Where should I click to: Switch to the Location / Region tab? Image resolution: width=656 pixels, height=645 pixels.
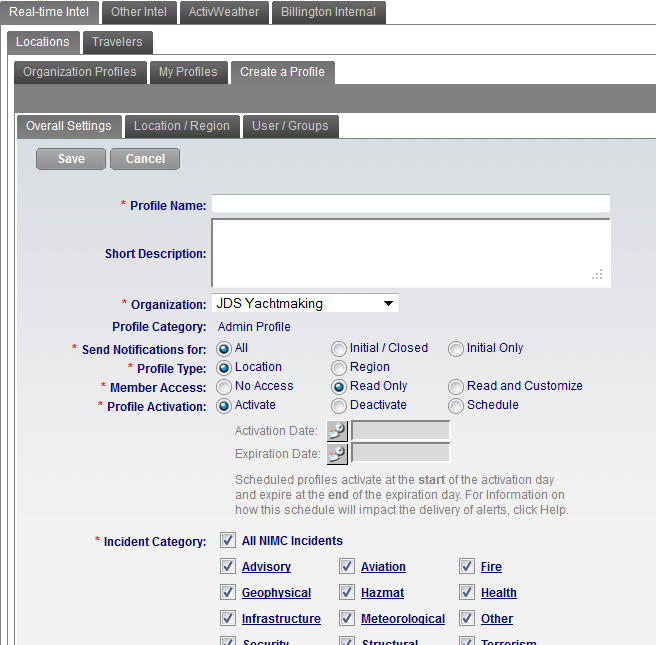[182, 126]
